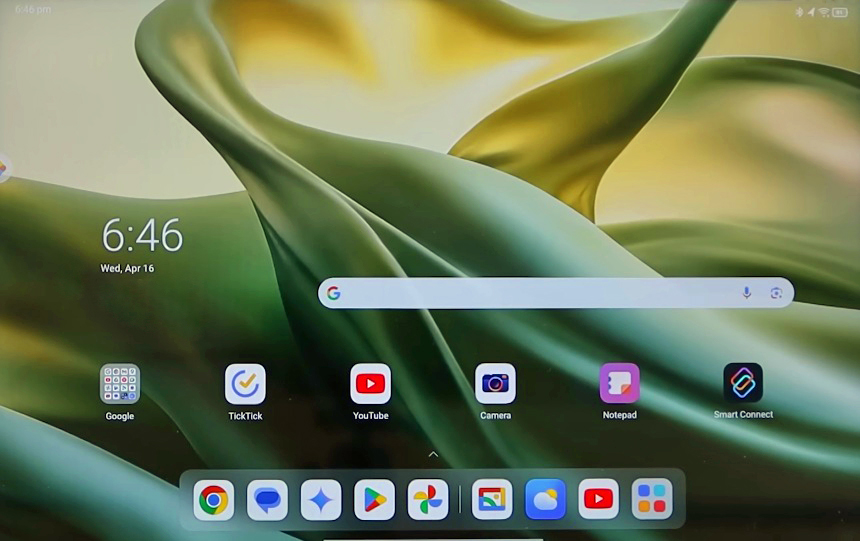Open Google Photos pinwheel icon in dock
Image resolution: width=860 pixels, height=541 pixels.
pos(428,500)
